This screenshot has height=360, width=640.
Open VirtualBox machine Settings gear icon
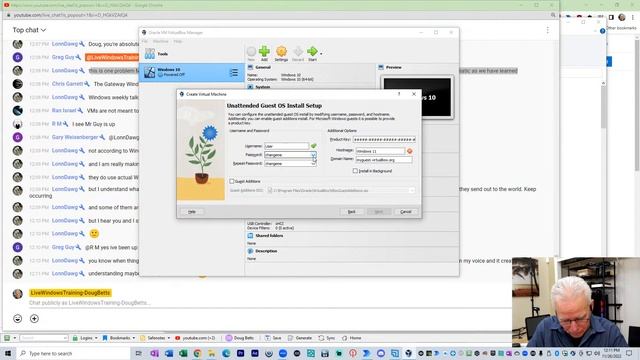(281, 51)
